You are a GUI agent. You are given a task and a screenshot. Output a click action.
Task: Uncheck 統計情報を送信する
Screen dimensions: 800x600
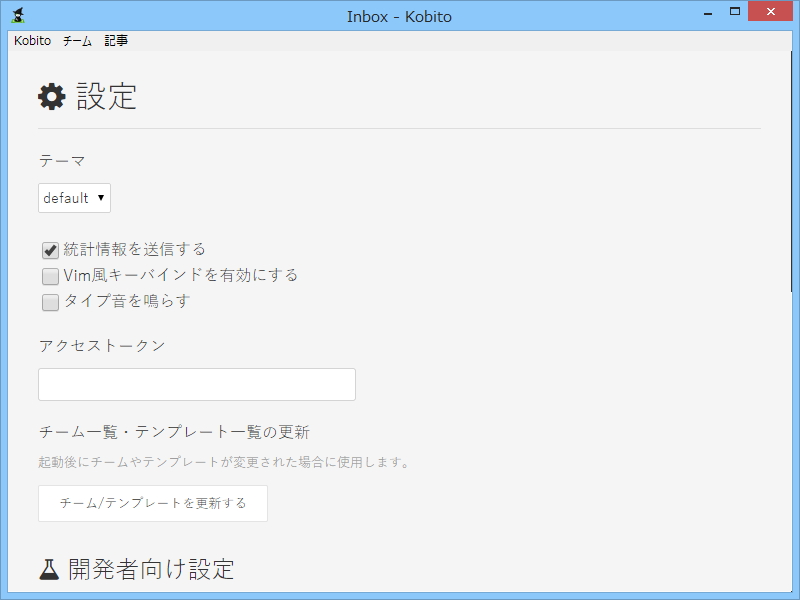coord(49,248)
